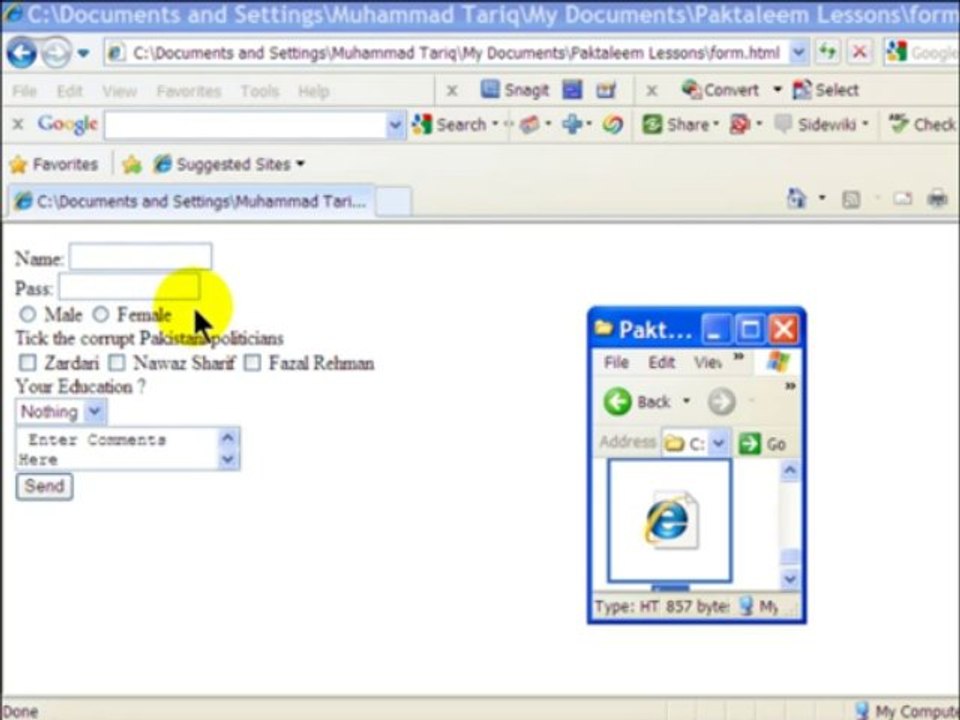Close the PDF Convert toolbar with its X

pyautogui.click(x=652, y=91)
